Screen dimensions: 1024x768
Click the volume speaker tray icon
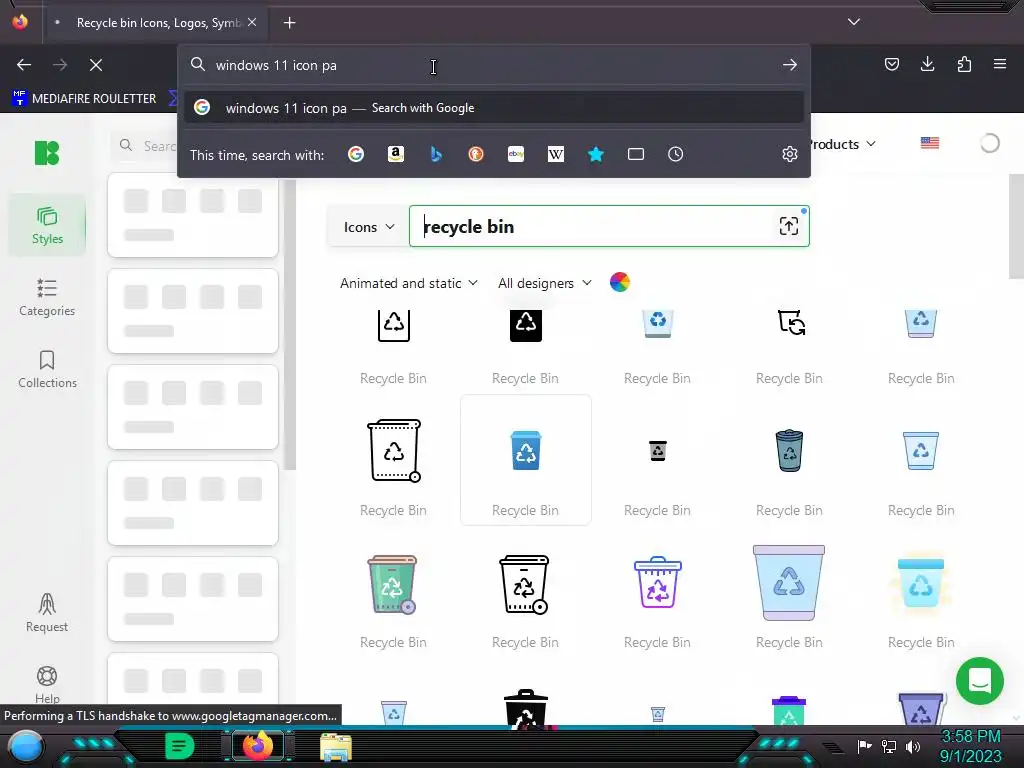pyautogui.click(x=913, y=746)
